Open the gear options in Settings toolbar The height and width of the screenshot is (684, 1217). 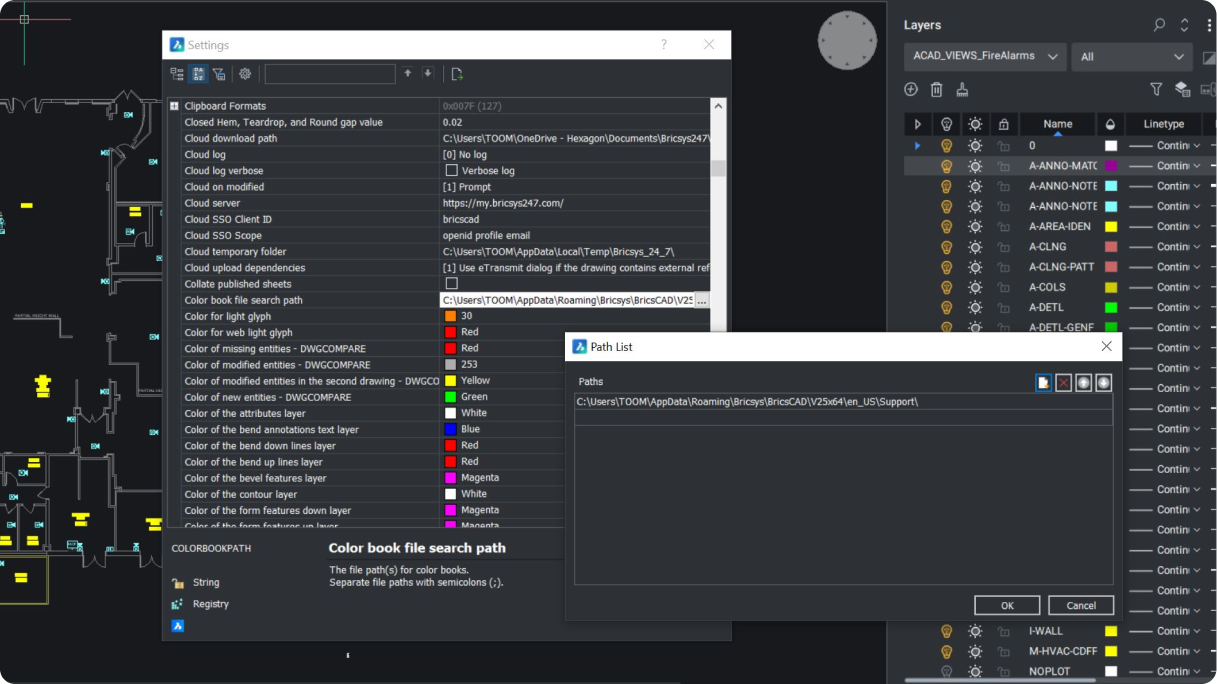(245, 74)
